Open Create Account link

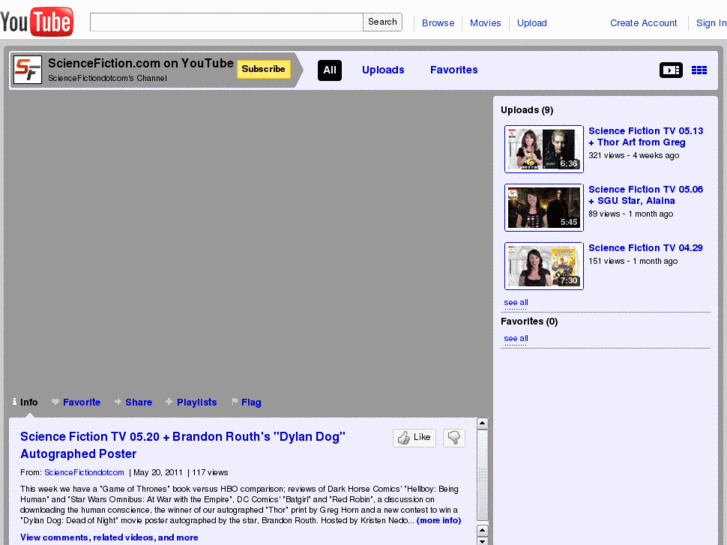point(643,23)
